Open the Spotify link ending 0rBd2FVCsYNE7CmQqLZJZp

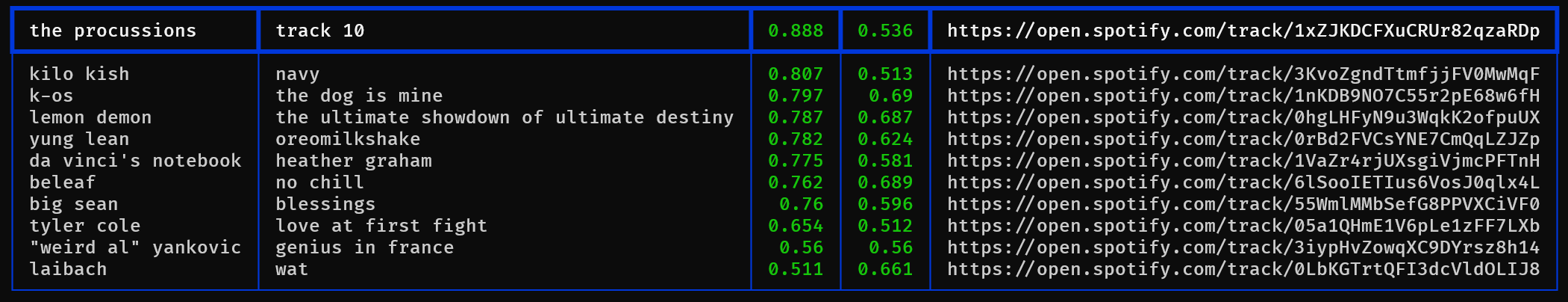[1243, 139]
